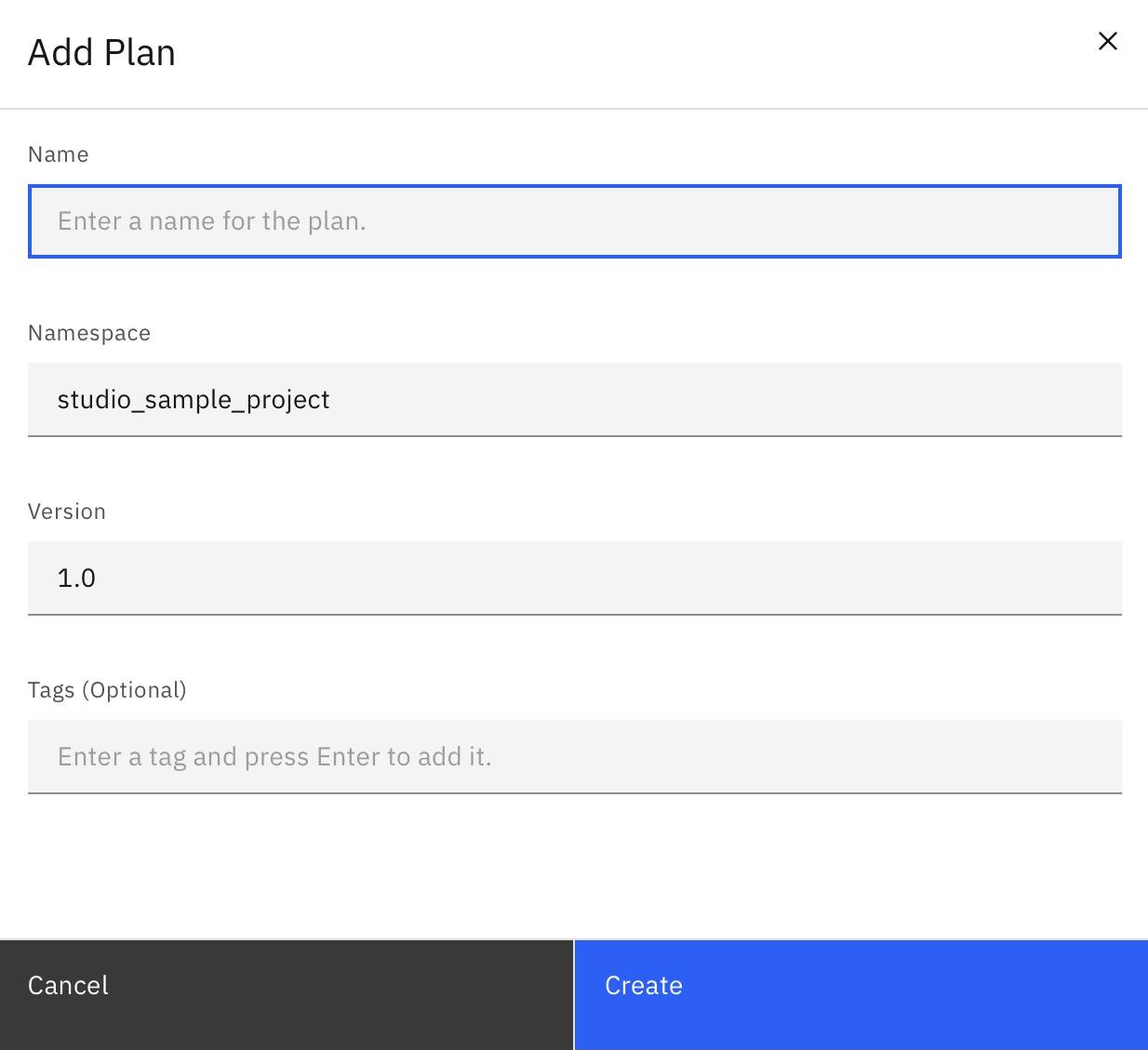
Task: Click the 'Version' field label
Action: click(66, 512)
